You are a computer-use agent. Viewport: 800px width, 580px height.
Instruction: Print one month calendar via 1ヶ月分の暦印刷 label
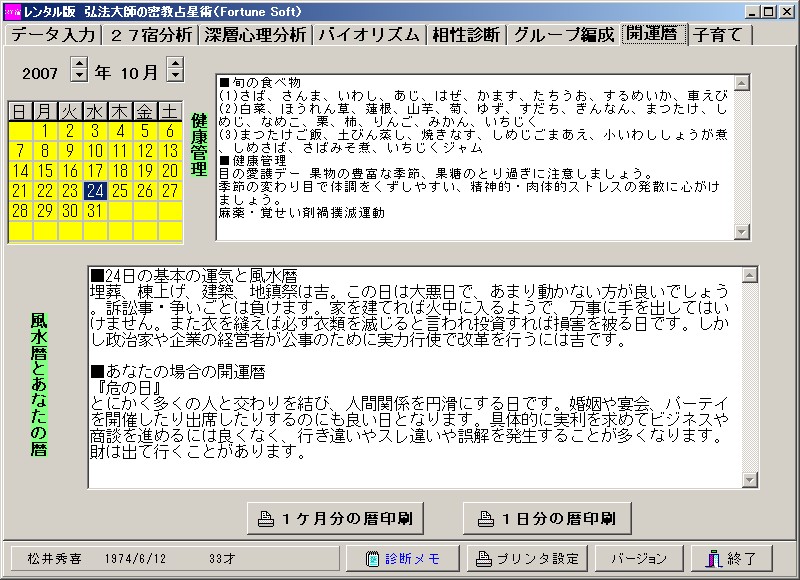point(346,519)
